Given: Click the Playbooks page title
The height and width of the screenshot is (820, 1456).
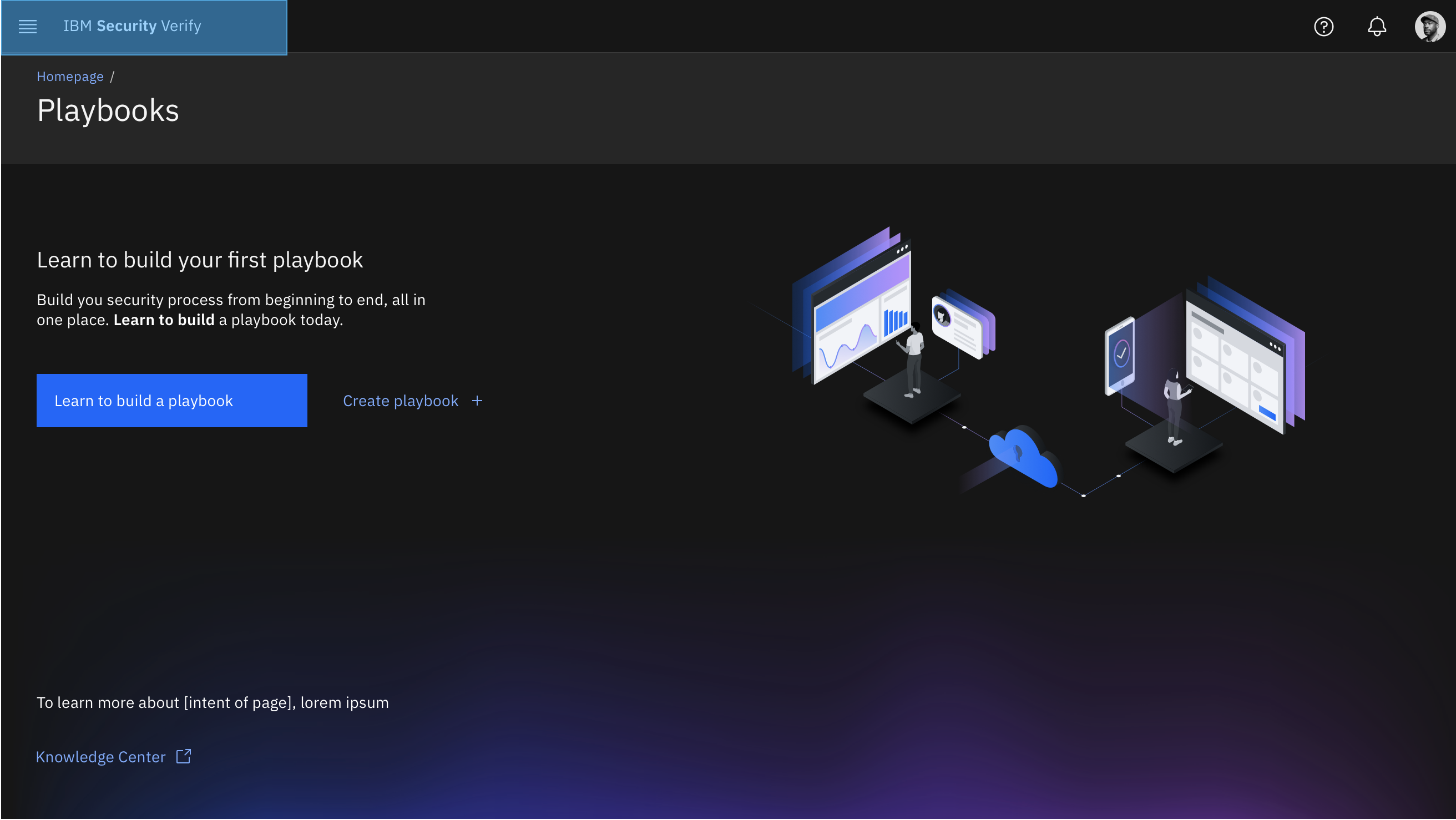Looking at the screenshot, I should 108,111.
